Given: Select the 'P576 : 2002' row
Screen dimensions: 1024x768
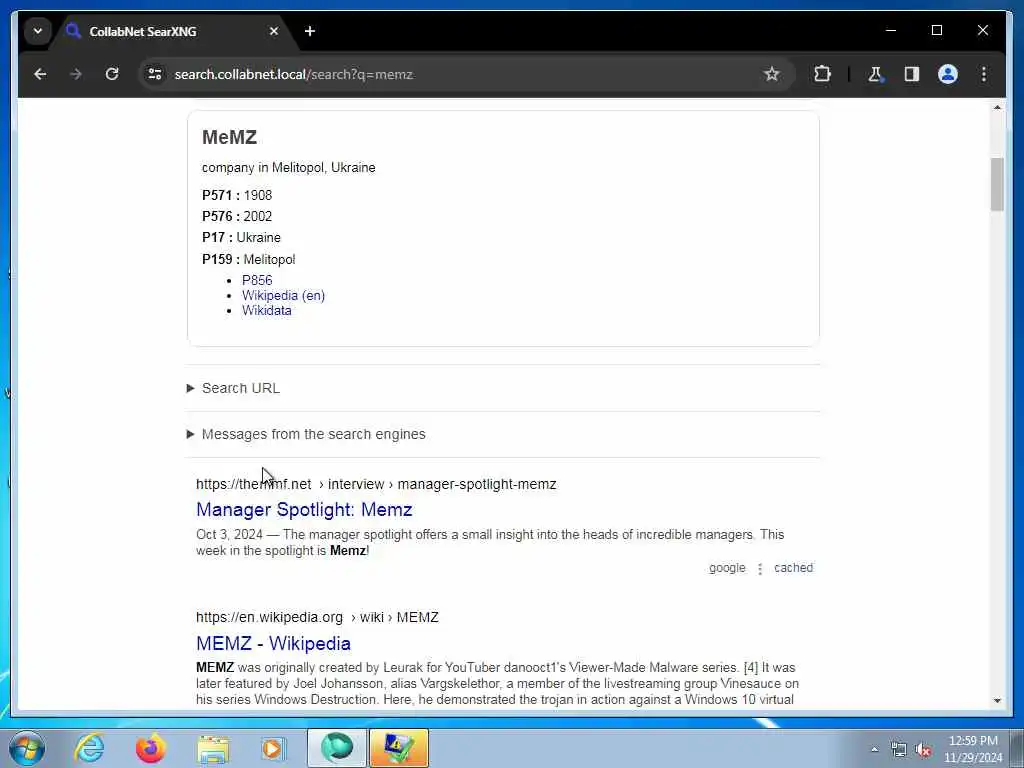Looking at the screenshot, I should (x=237, y=216).
